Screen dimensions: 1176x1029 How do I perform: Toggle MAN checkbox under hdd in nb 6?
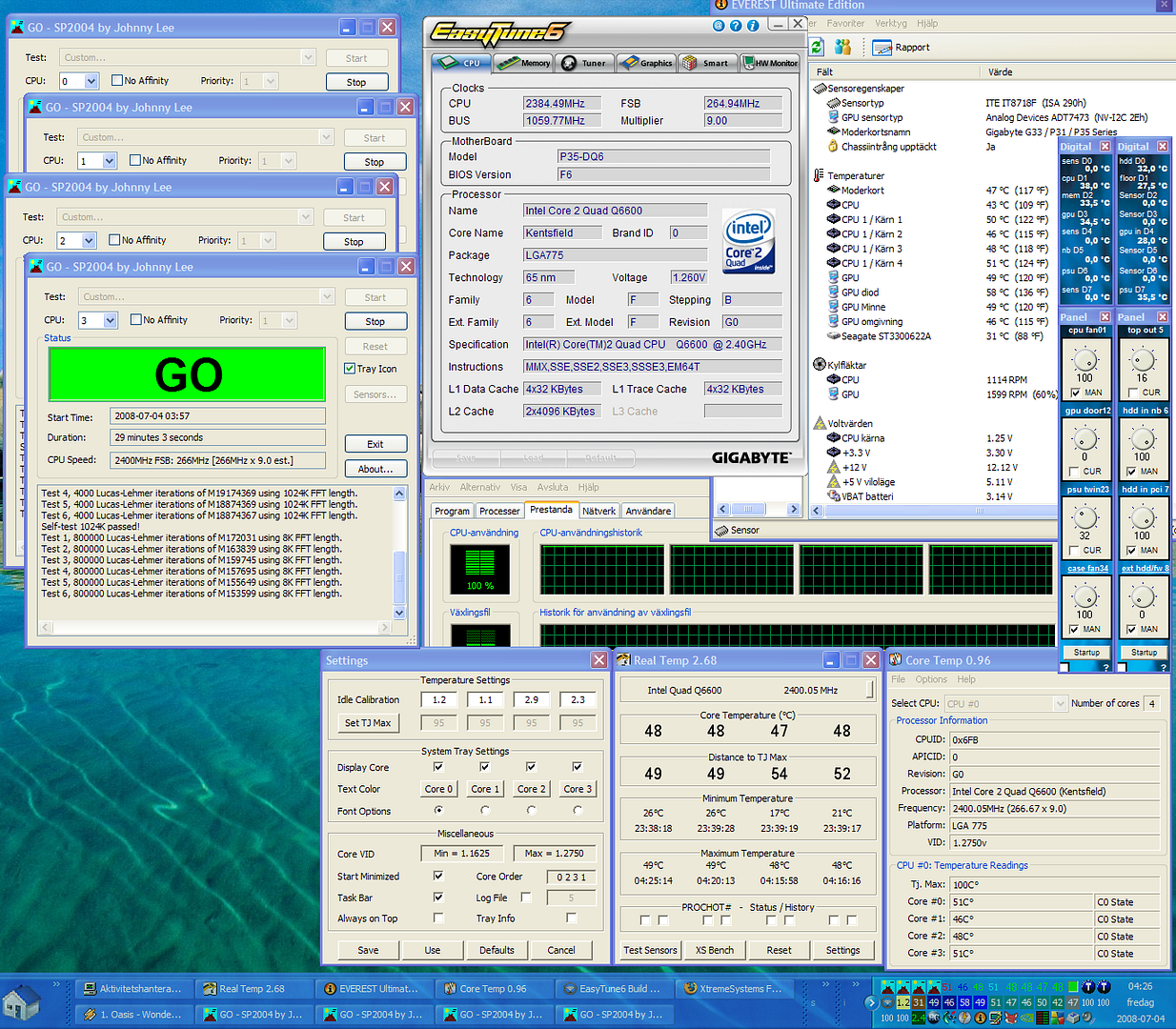tap(1133, 472)
